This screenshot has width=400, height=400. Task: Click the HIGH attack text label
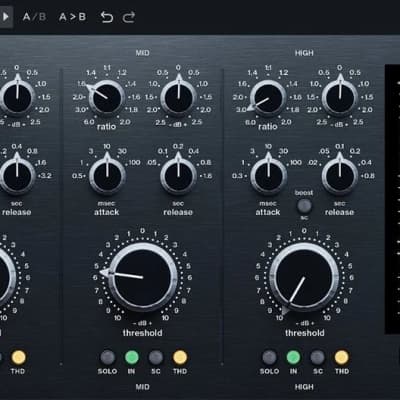pos(268,212)
